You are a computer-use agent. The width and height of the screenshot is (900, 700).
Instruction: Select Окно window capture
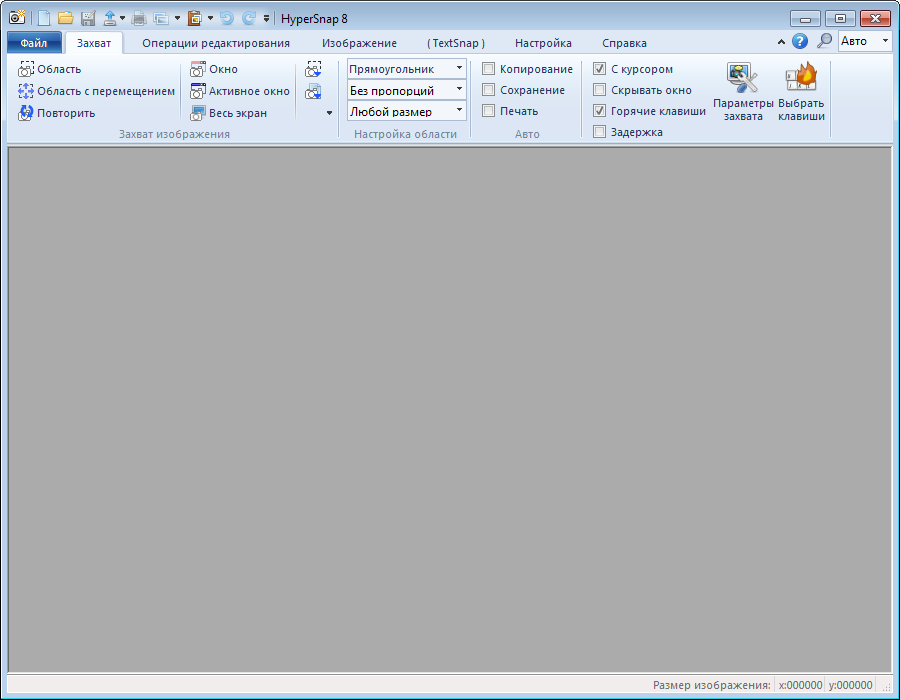pos(214,69)
